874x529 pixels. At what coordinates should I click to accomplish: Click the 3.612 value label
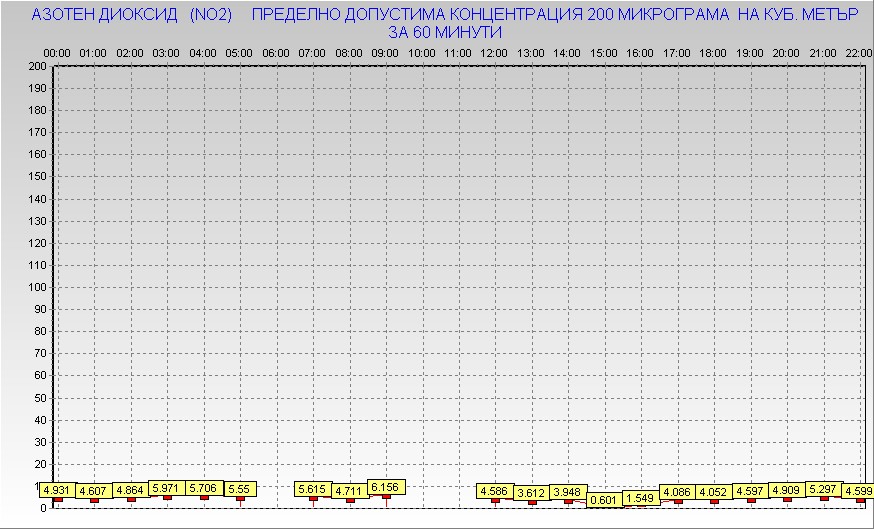[x=530, y=493]
